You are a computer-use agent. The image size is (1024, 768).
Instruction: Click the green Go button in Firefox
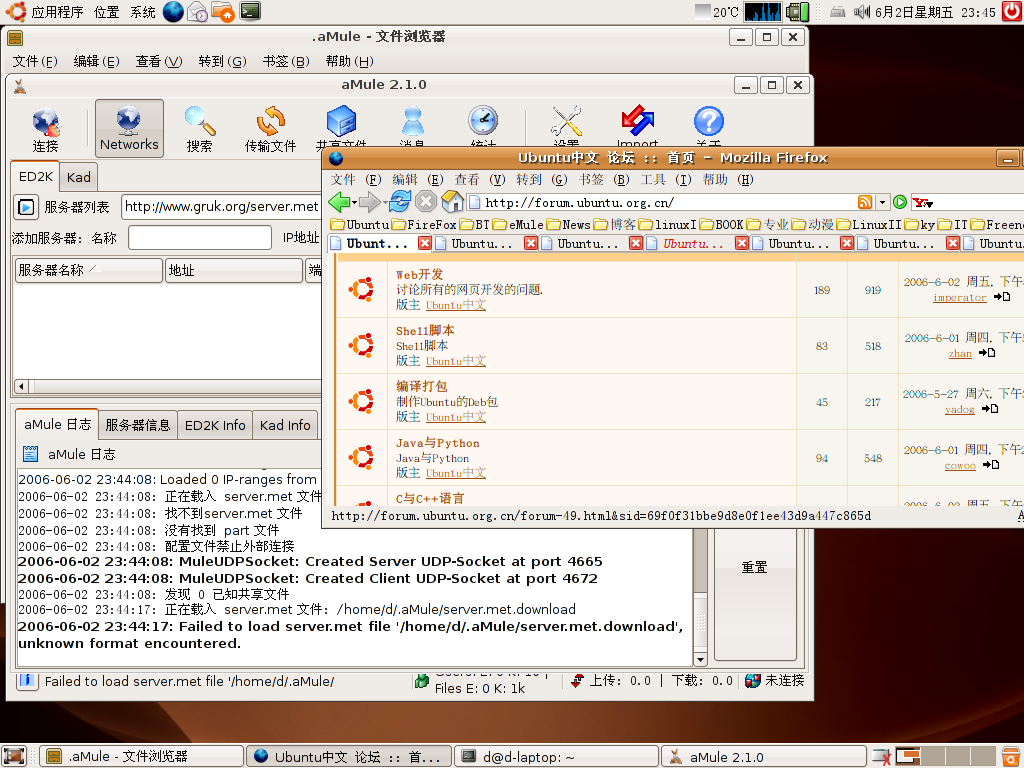(900, 202)
